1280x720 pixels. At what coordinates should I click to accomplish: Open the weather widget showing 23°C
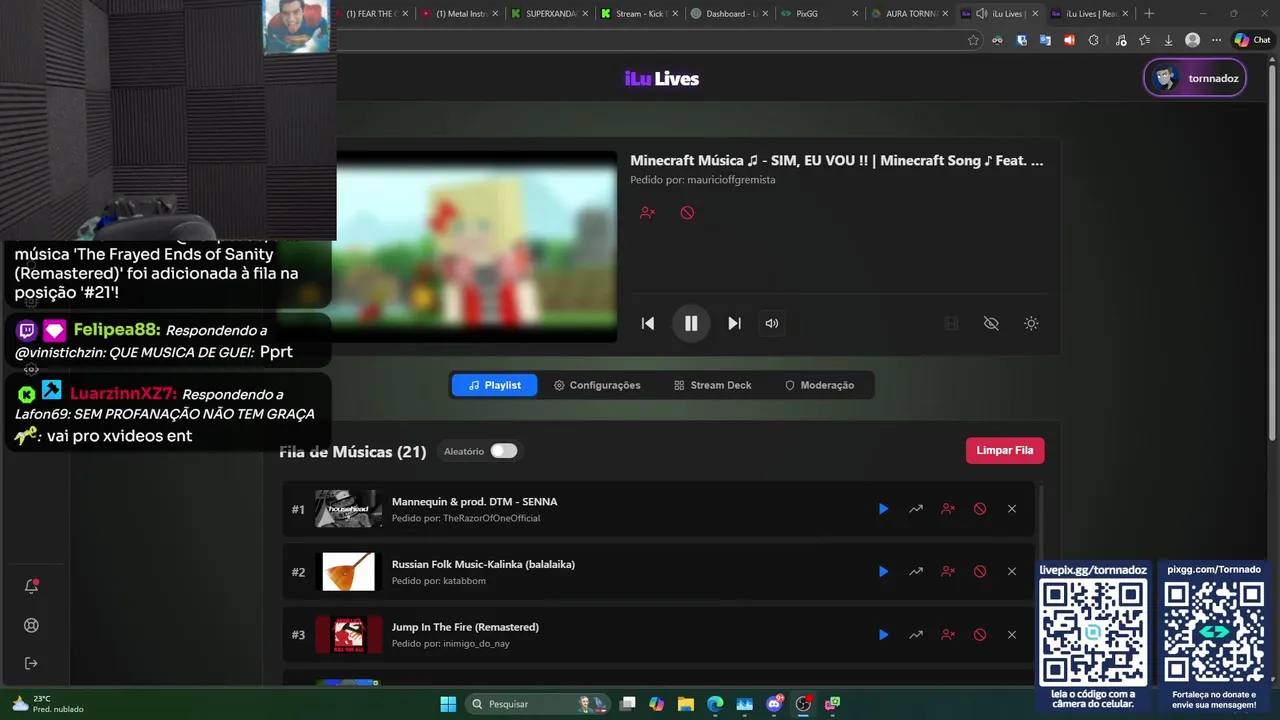46,704
